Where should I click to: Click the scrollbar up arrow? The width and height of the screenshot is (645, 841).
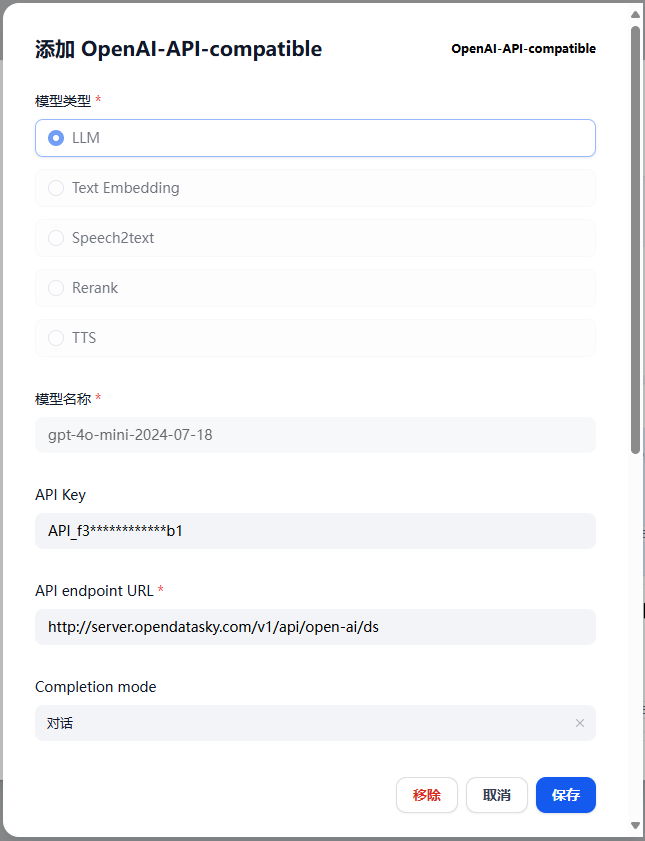(x=635, y=14)
